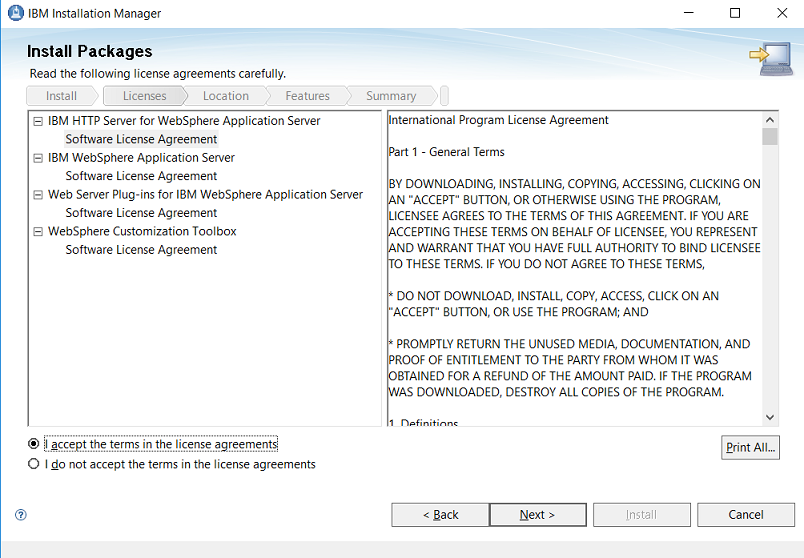Go to the Location wizard step
804x558 pixels.
pos(226,96)
